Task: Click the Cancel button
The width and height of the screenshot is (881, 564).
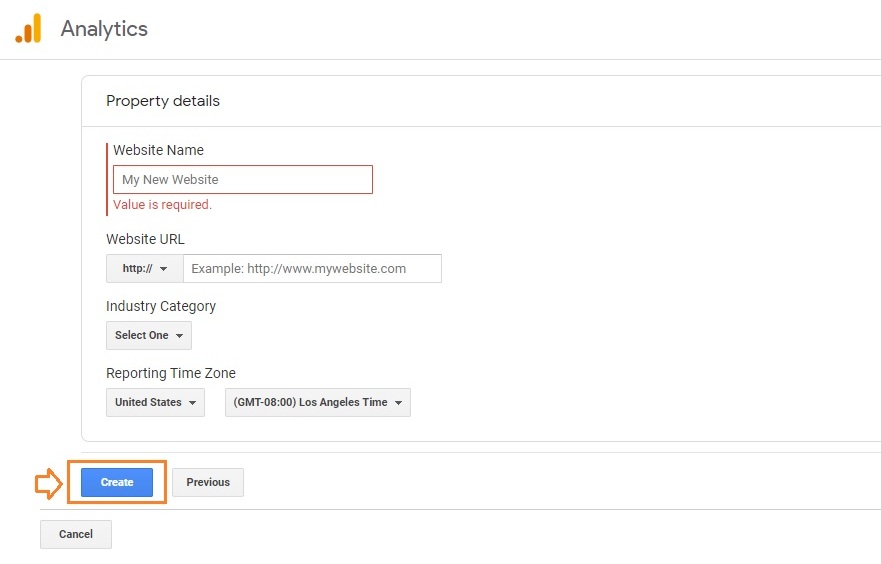Action: point(76,535)
